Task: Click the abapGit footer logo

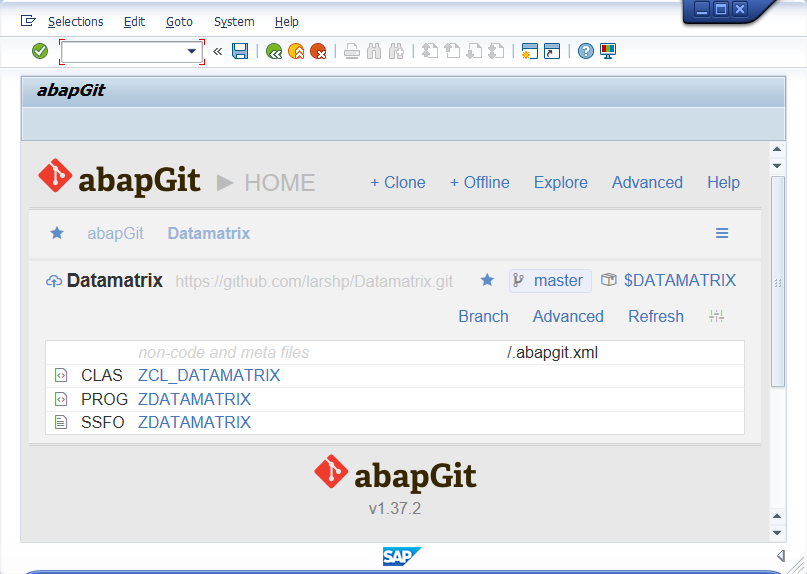Action: 395,474
